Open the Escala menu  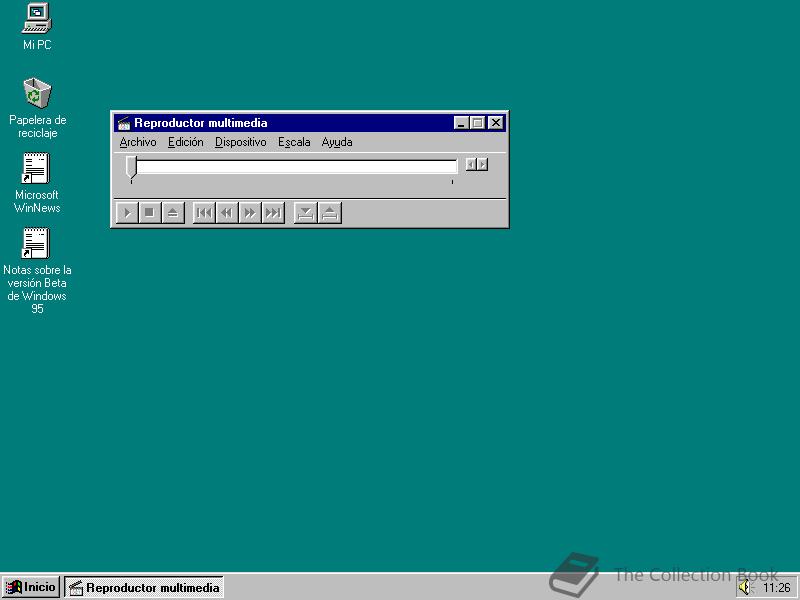tap(294, 142)
